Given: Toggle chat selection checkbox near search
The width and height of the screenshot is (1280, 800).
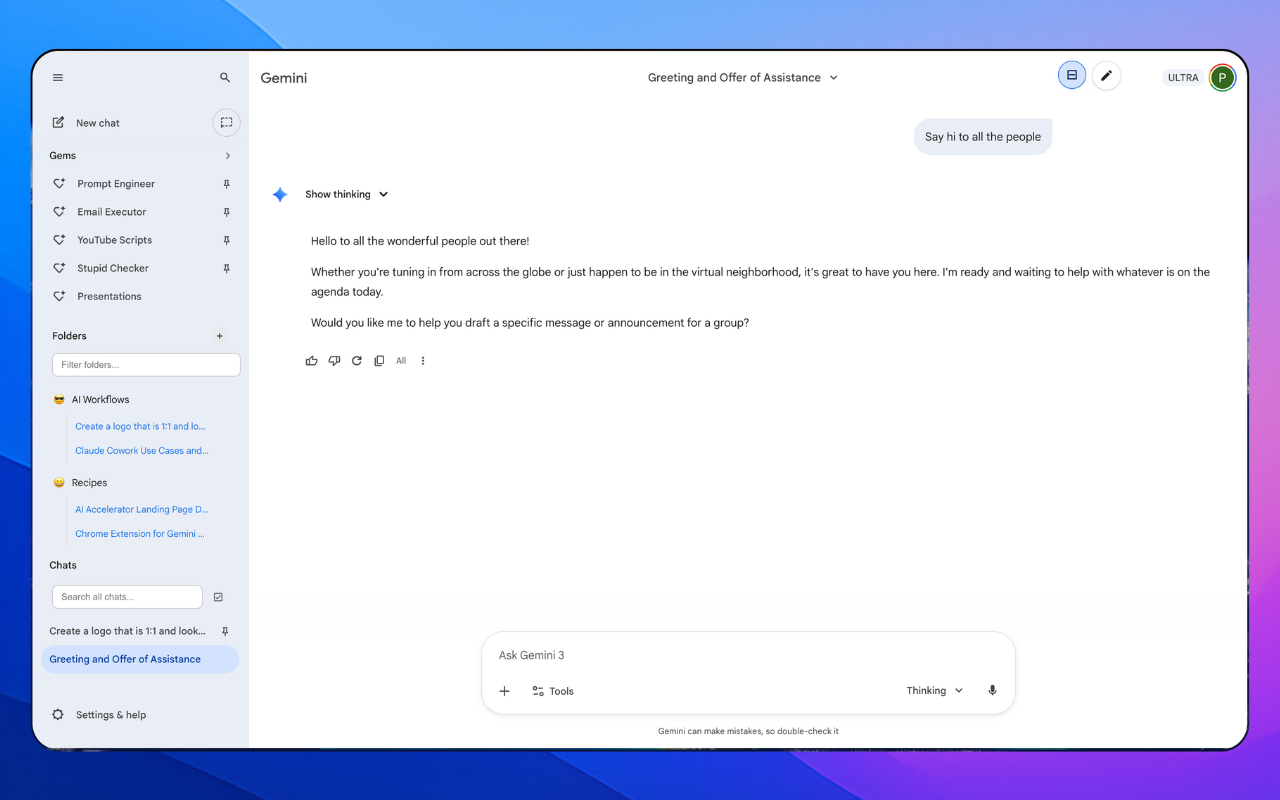Looking at the screenshot, I should [218, 596].
